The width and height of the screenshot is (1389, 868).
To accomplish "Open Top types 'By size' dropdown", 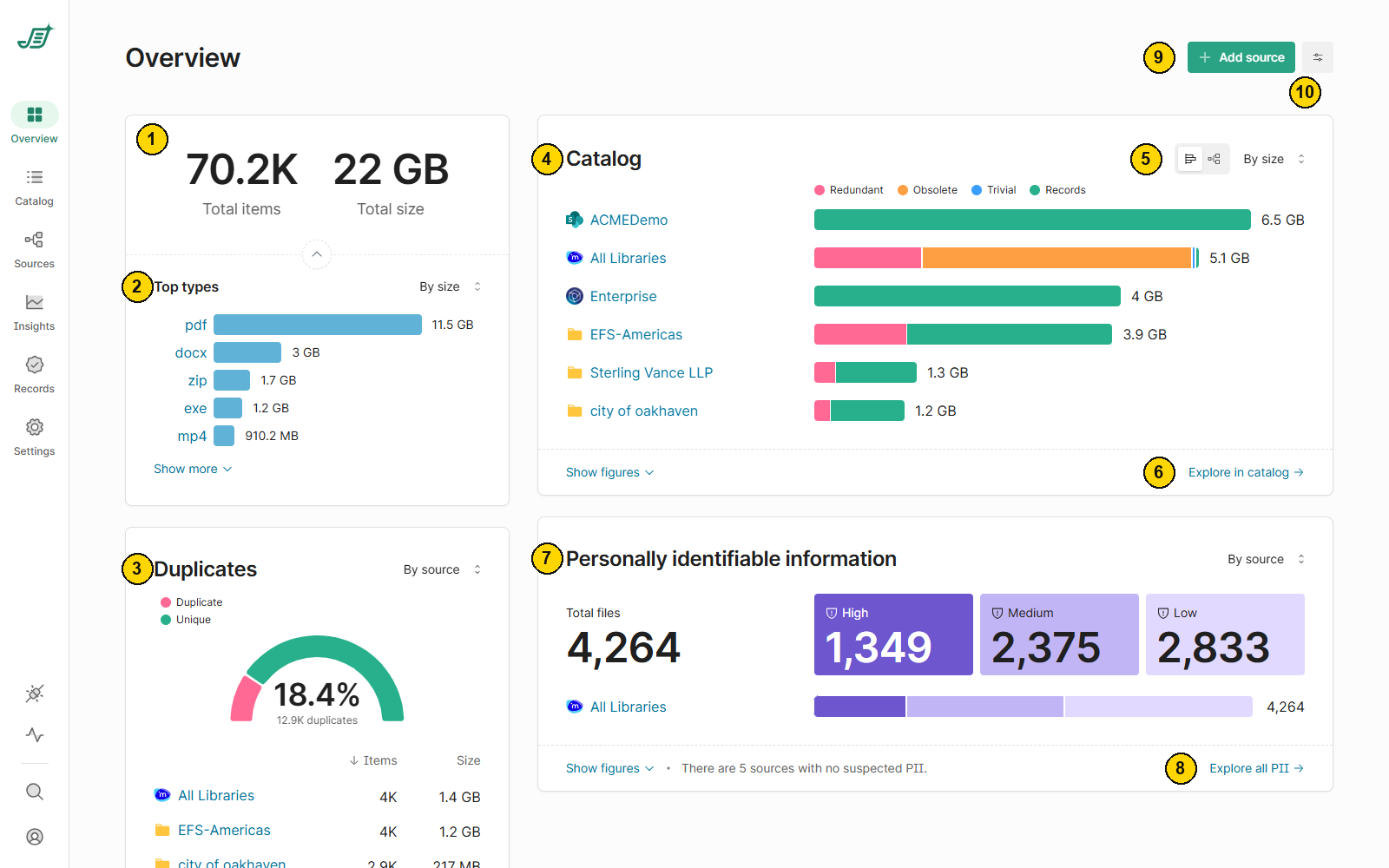I will 450,286.
